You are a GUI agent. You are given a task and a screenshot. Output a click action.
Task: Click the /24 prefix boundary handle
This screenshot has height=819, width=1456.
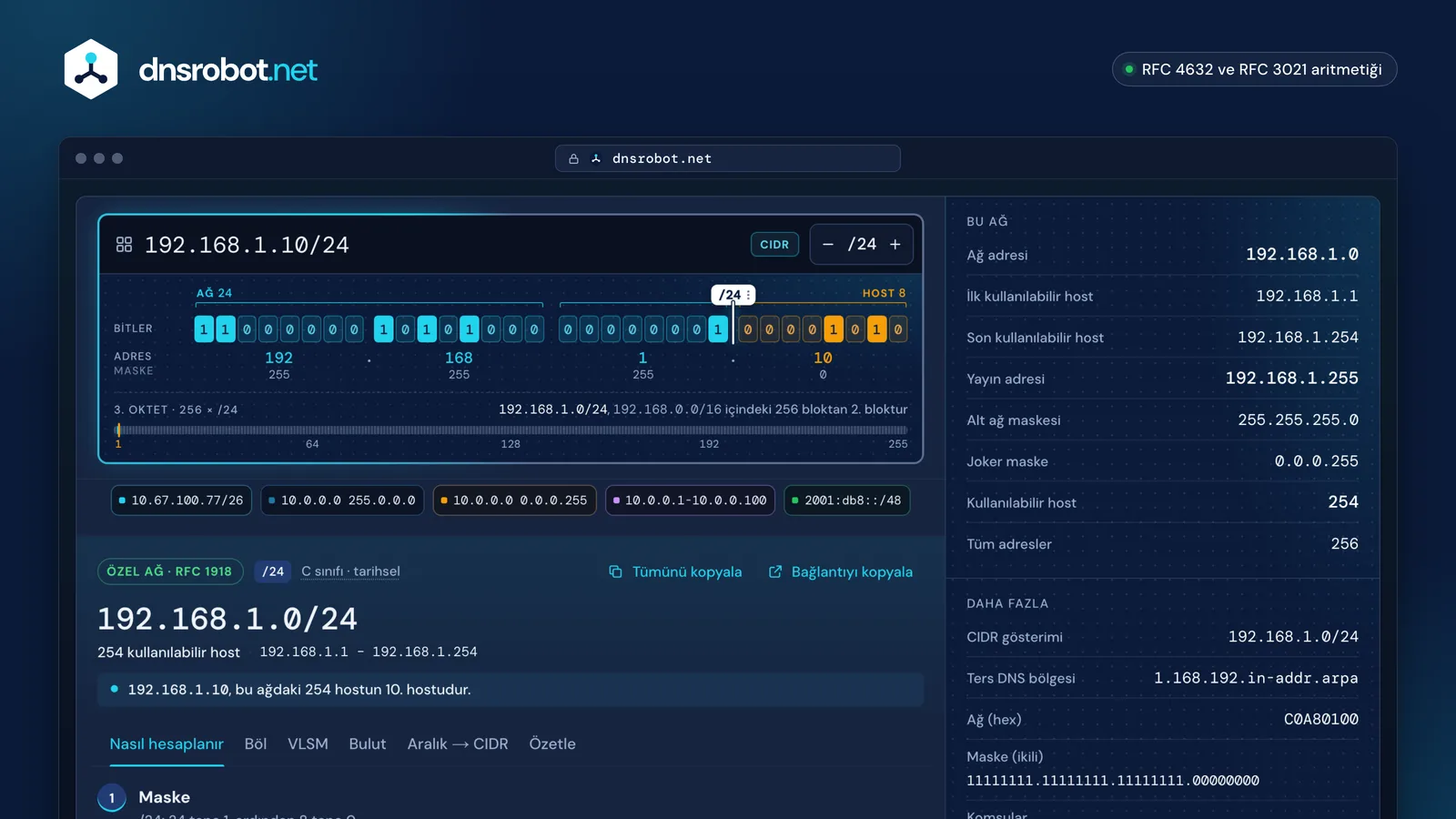[733, 295]
